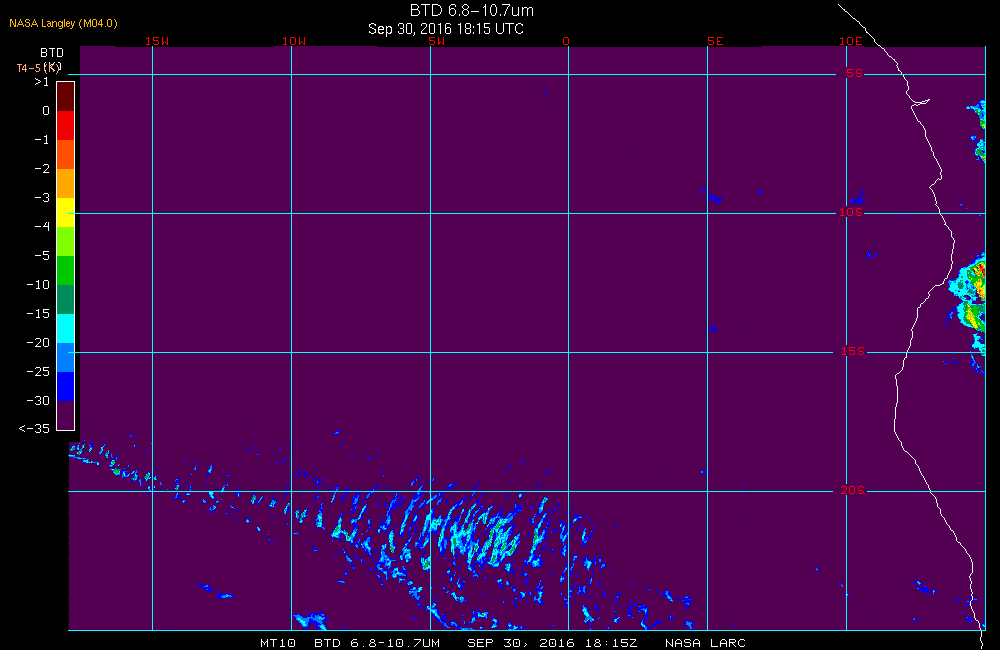Click the '10S' latitude label
The width and height of the screenshot is (1000, 650).
coord(851,212)
